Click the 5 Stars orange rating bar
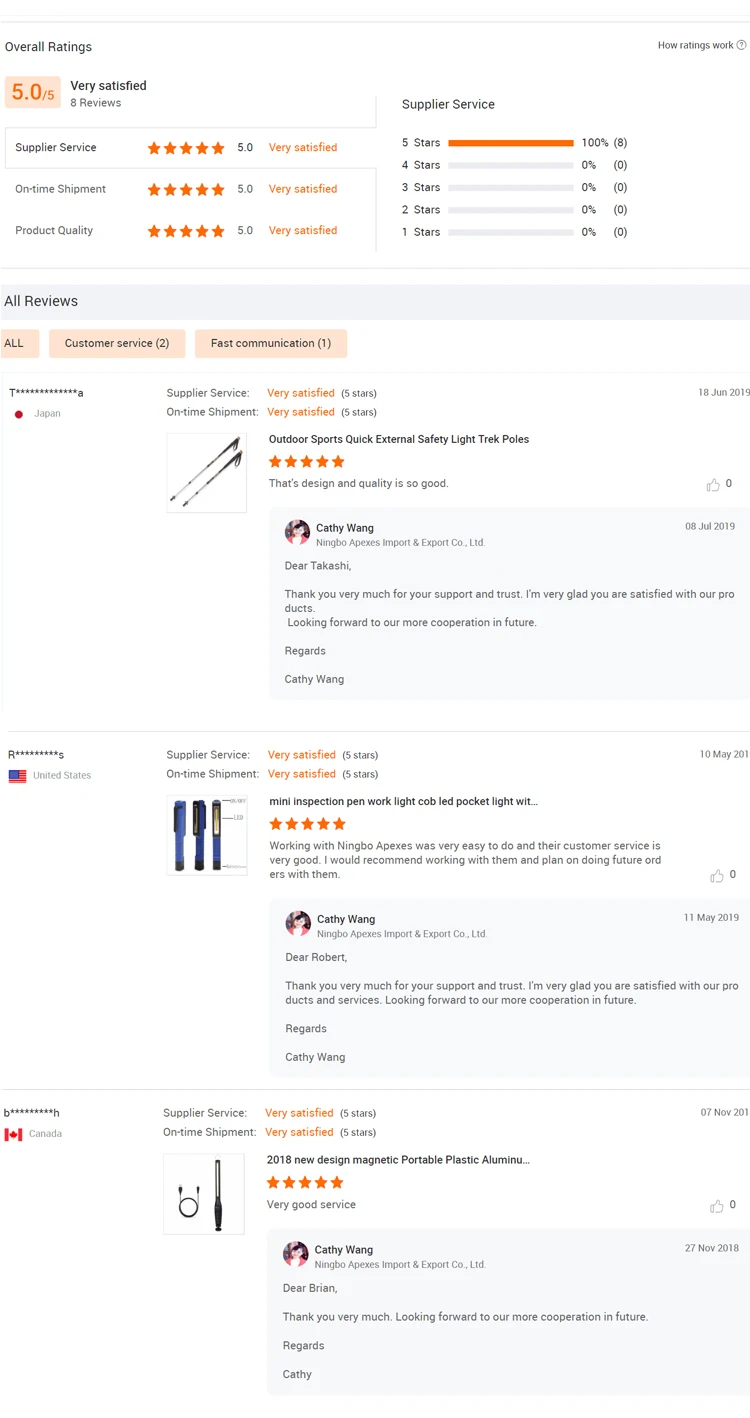The width and height of the screenshot is (750, 1418). (x=511, y=143)
